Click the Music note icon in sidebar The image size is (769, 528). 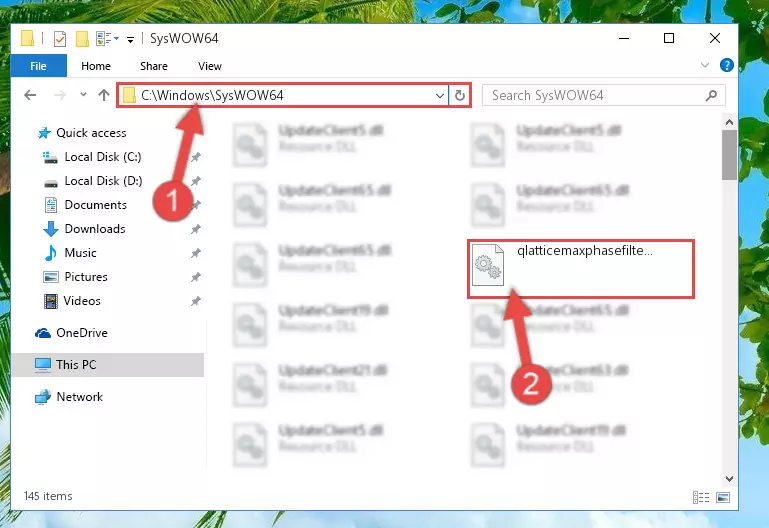(51, 253)
